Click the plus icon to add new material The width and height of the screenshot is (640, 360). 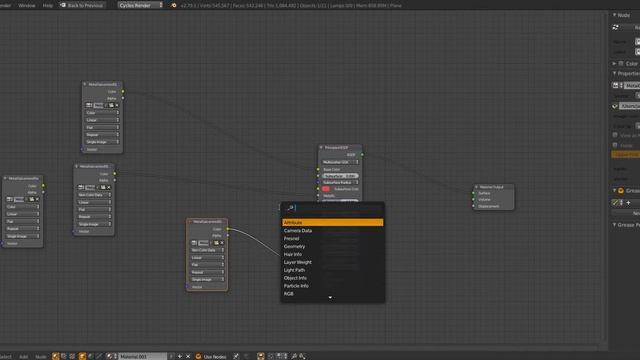pyautogui.click(x=180, y=356)
